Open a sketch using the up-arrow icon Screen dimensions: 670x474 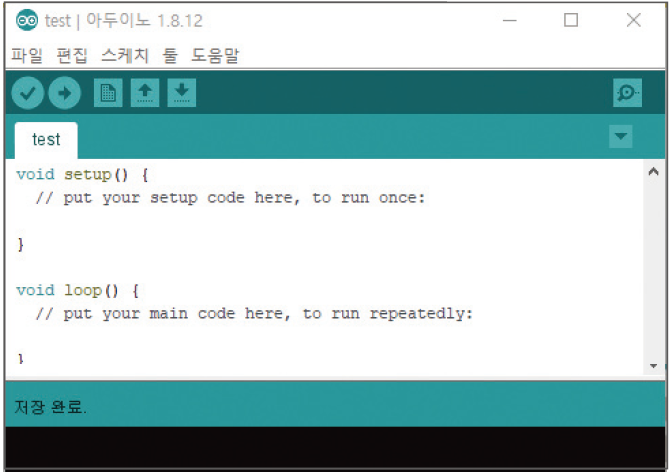click(145, 93)
